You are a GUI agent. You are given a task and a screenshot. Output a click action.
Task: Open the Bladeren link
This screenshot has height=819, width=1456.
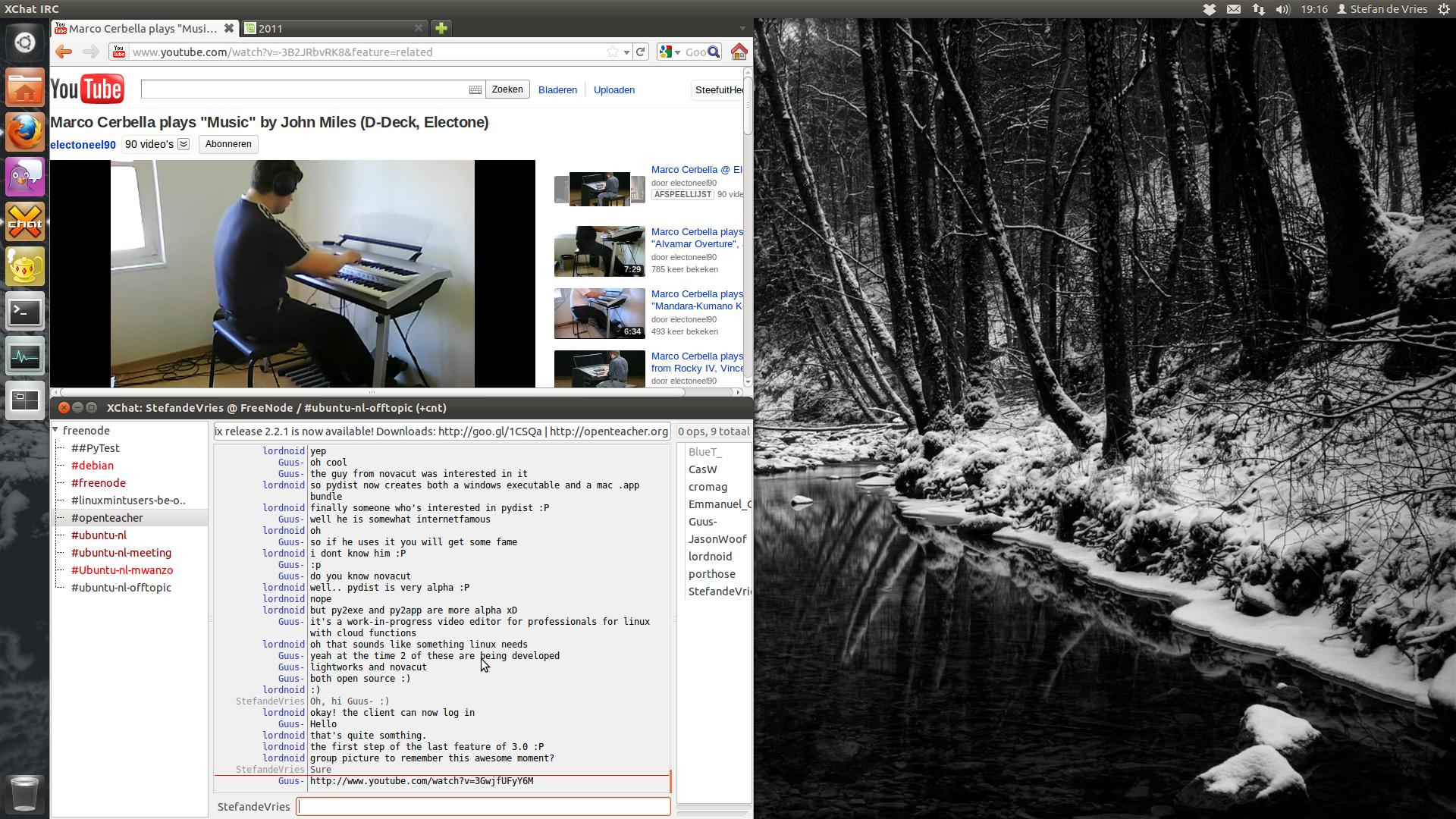pyautogui.click(x=557, y=89)
